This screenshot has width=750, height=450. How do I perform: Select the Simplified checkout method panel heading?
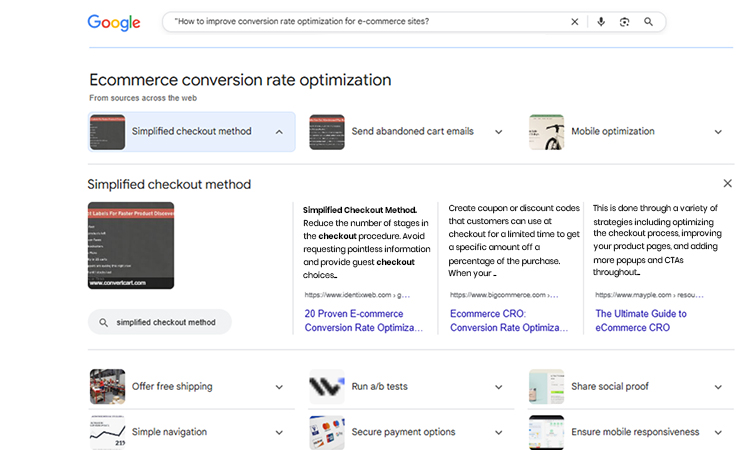click(169, 185)
